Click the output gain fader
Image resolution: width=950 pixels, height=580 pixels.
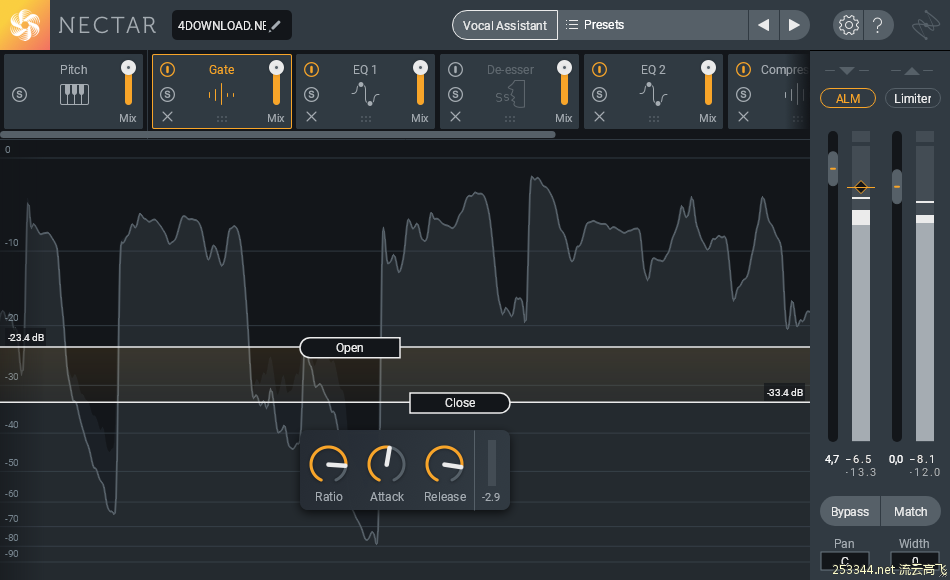[x=897, y=186]
